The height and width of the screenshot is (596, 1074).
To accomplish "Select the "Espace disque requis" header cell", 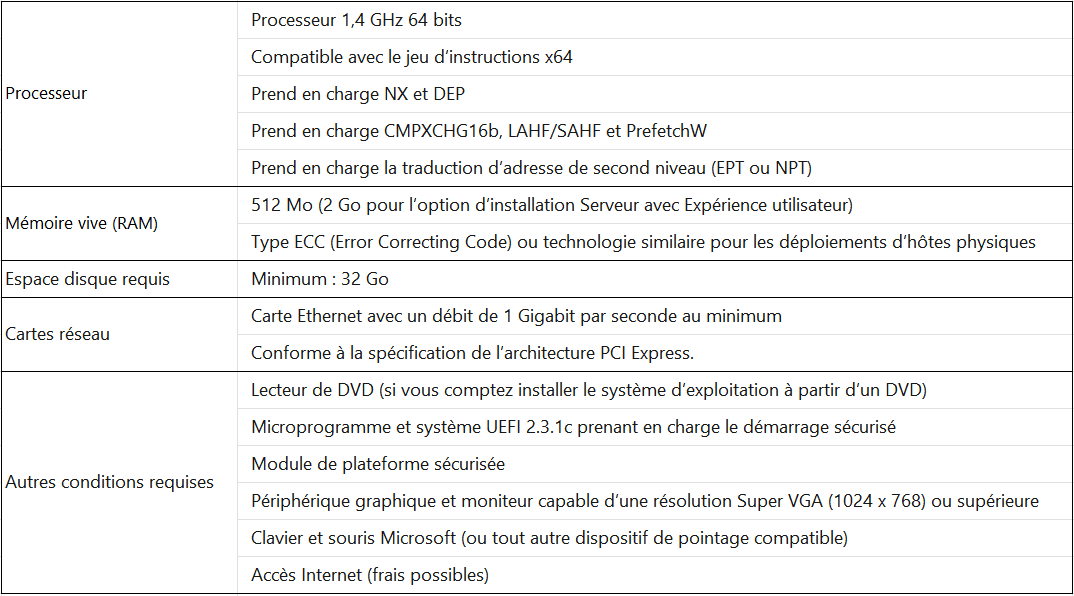I will pyautogui.click(x=88, y=279).
